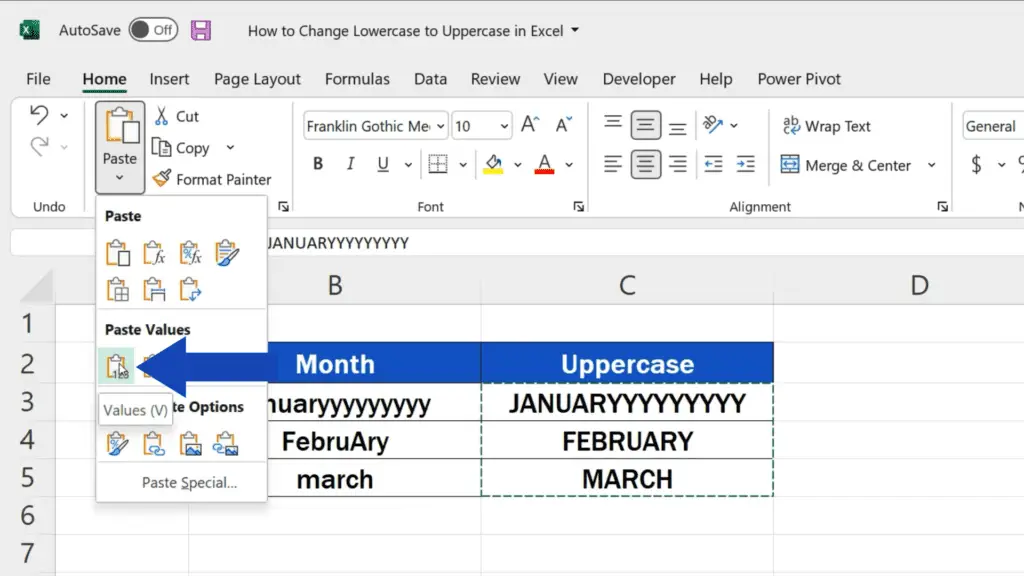Switch to the Page Layout tab

click(257, 79)
